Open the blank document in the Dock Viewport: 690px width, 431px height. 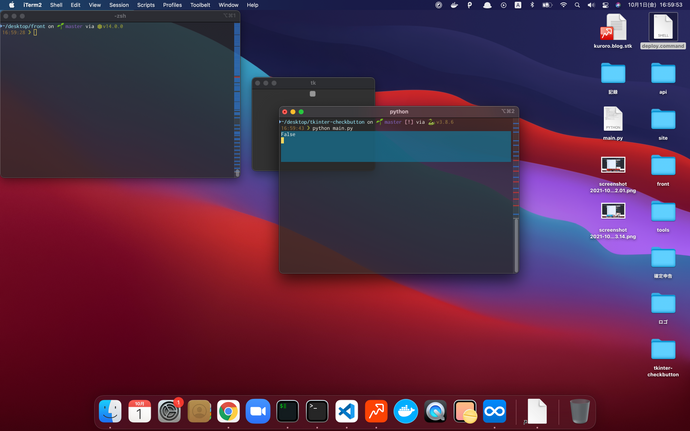(x=537, y=411)
